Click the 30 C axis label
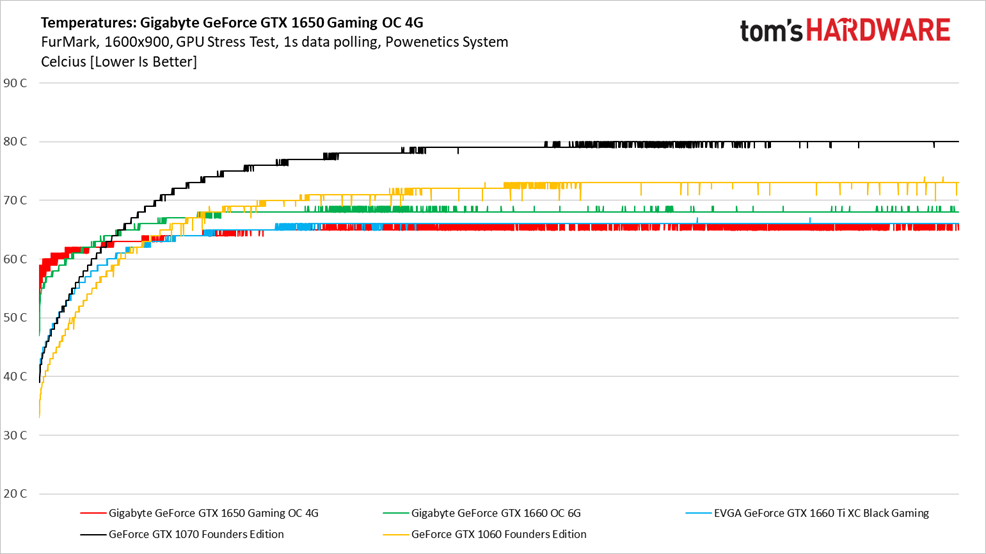 coord(15,435)
